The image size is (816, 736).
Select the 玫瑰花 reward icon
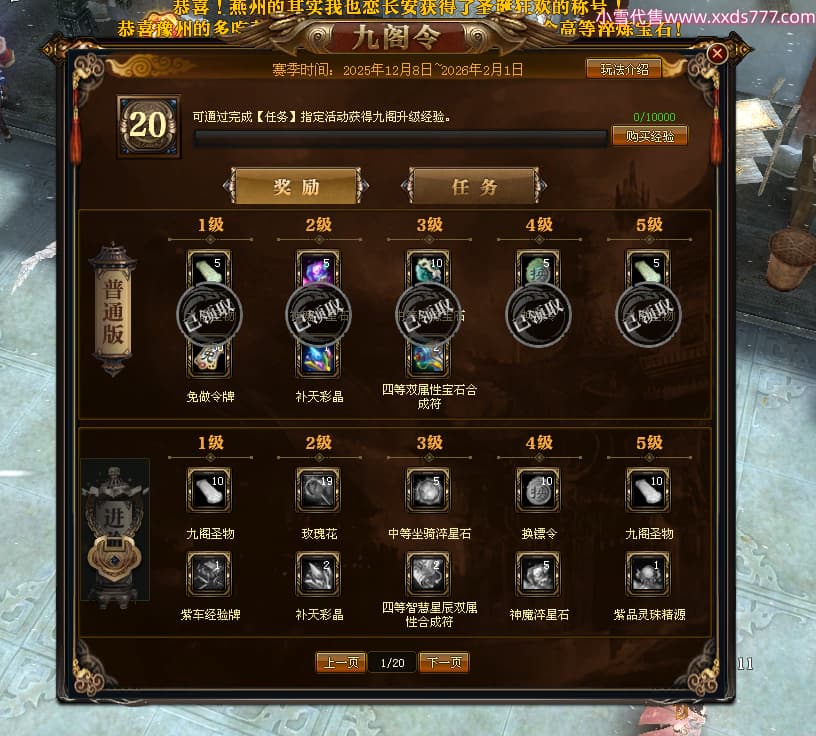pyautogui.click(x=318, y=490)
